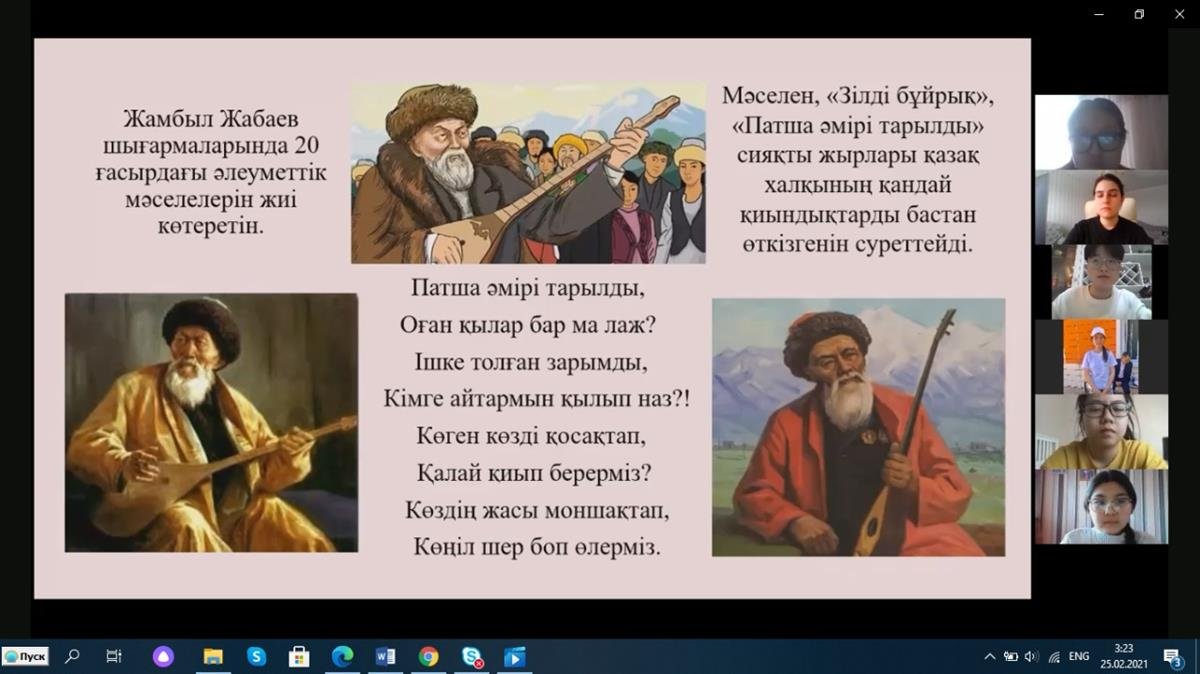Launch the purple Alice assistant icon

point(163,657)
